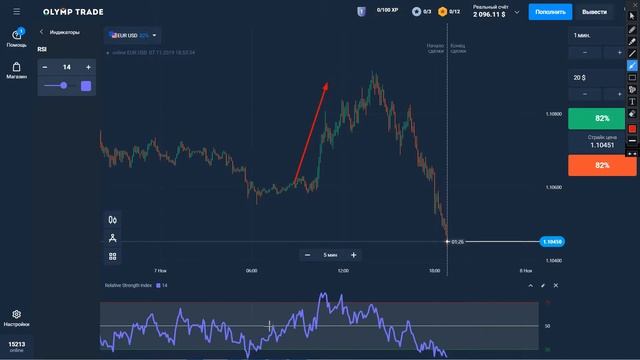Screen dimensions: 640x360
Task: Click the silver star 0/3 badge
Action: point(421,12)
